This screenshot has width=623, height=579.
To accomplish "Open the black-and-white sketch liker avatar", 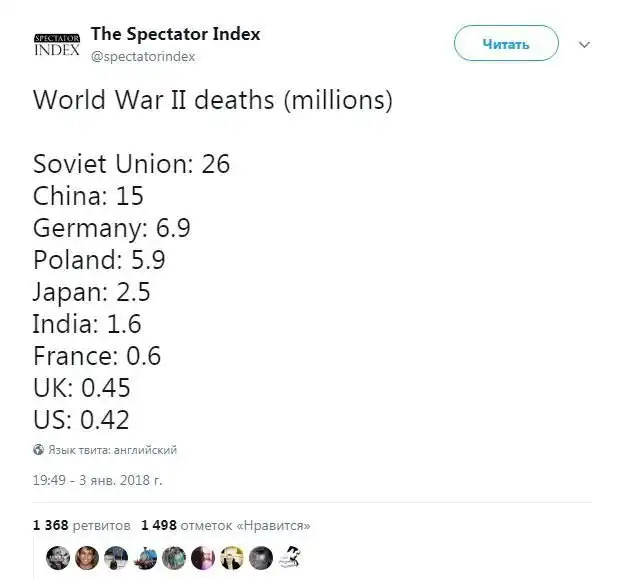I will click(290, 556).
